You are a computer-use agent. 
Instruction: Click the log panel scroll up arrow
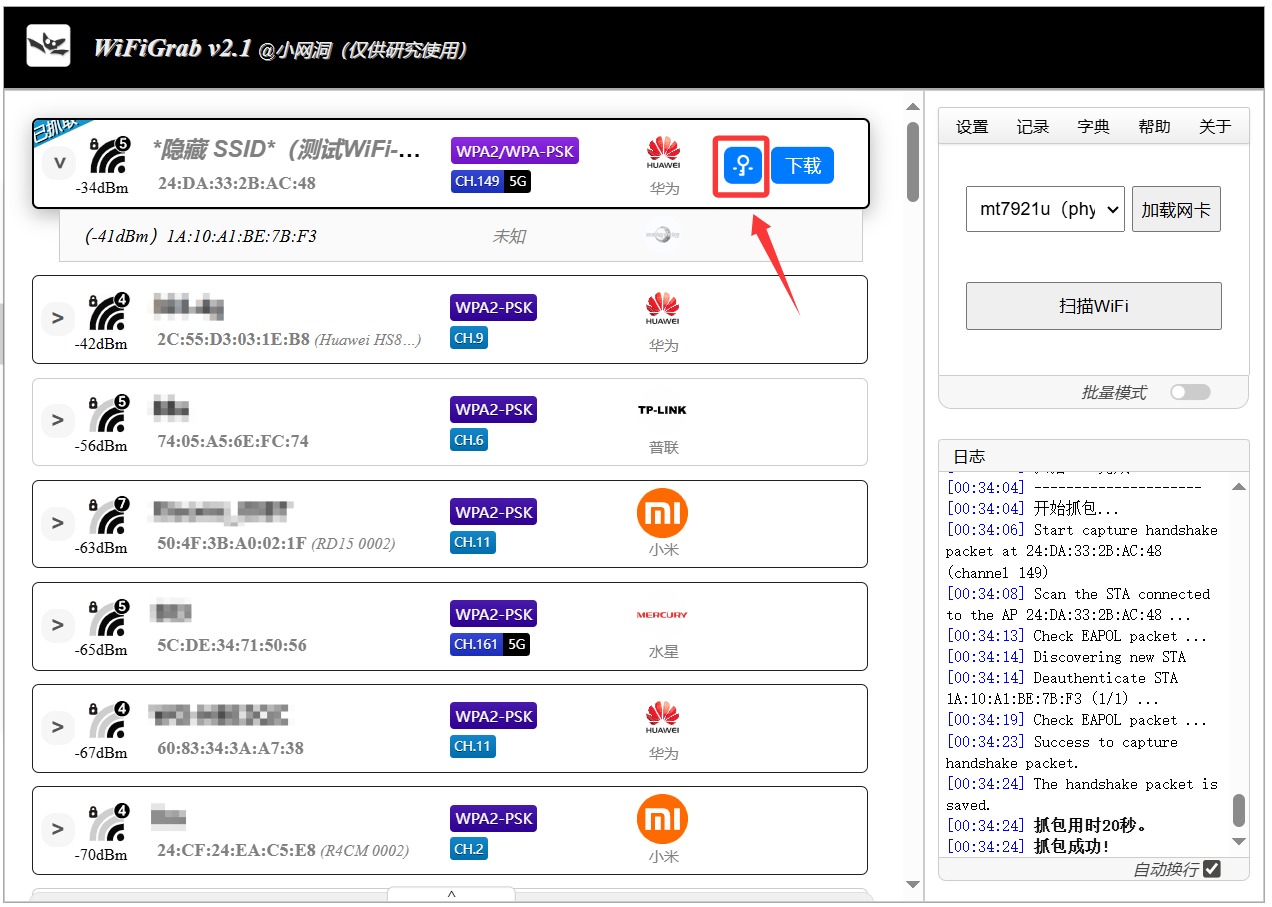click(1239, 487)
